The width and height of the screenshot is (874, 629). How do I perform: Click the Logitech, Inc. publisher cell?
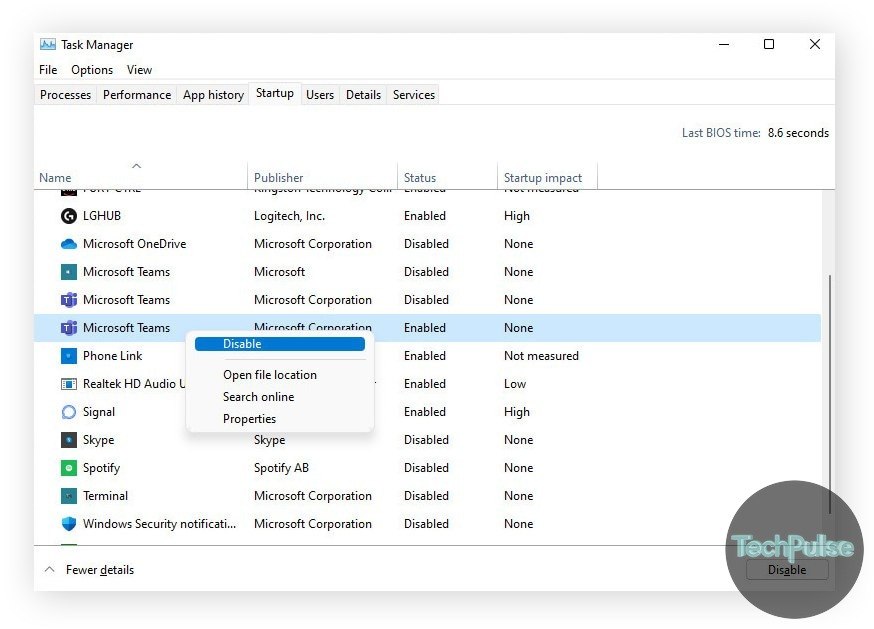click(x=289, y=216)
